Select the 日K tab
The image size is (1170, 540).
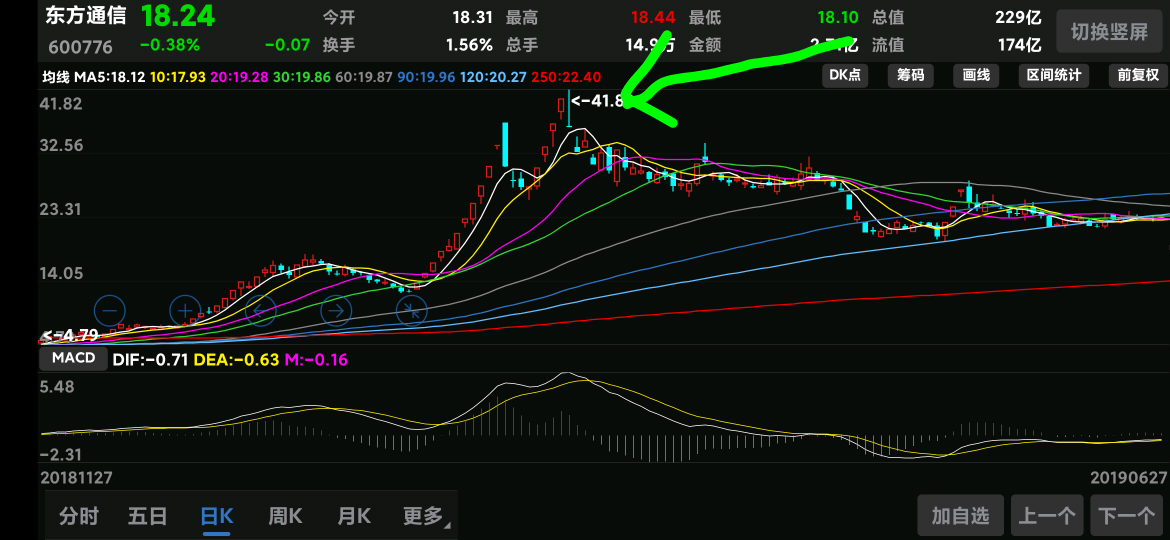(x=217, y=515)
